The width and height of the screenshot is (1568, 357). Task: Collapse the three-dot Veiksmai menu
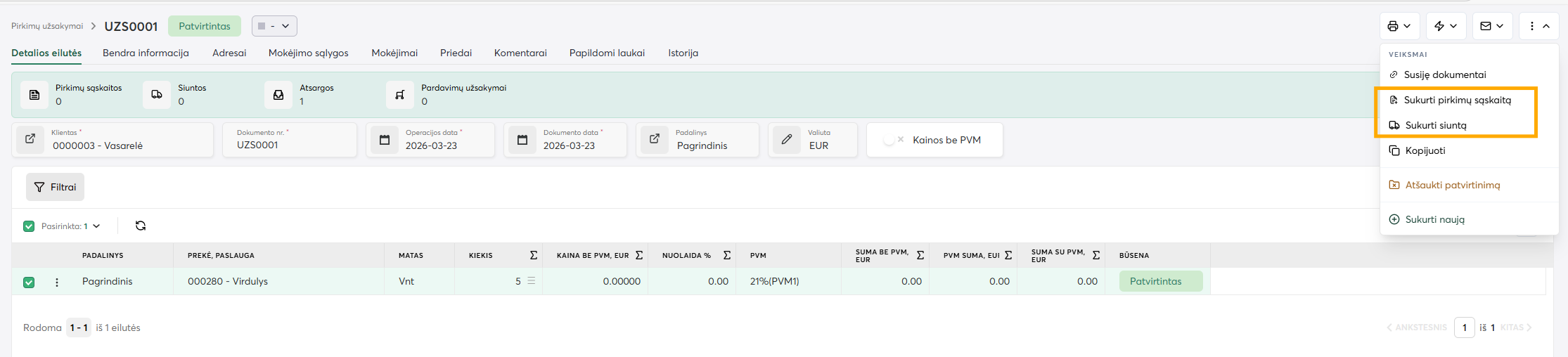coord(1538,26)
